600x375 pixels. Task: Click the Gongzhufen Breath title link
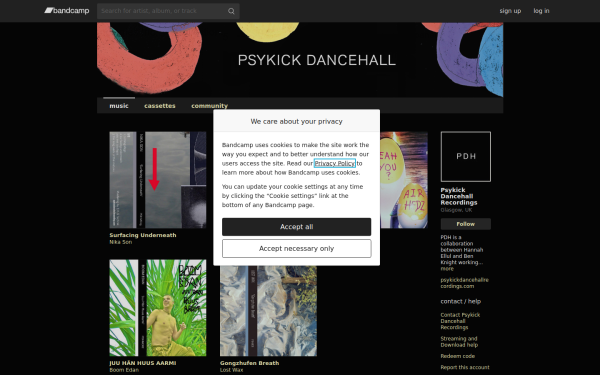point(249,363)
